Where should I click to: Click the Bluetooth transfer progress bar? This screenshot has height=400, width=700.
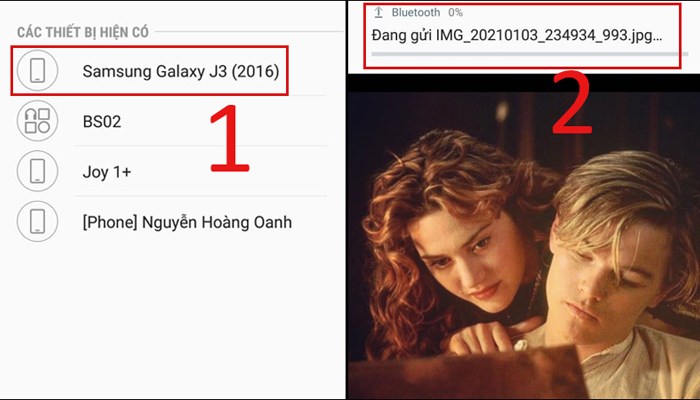pyautogui.click(x=530, y=54)
